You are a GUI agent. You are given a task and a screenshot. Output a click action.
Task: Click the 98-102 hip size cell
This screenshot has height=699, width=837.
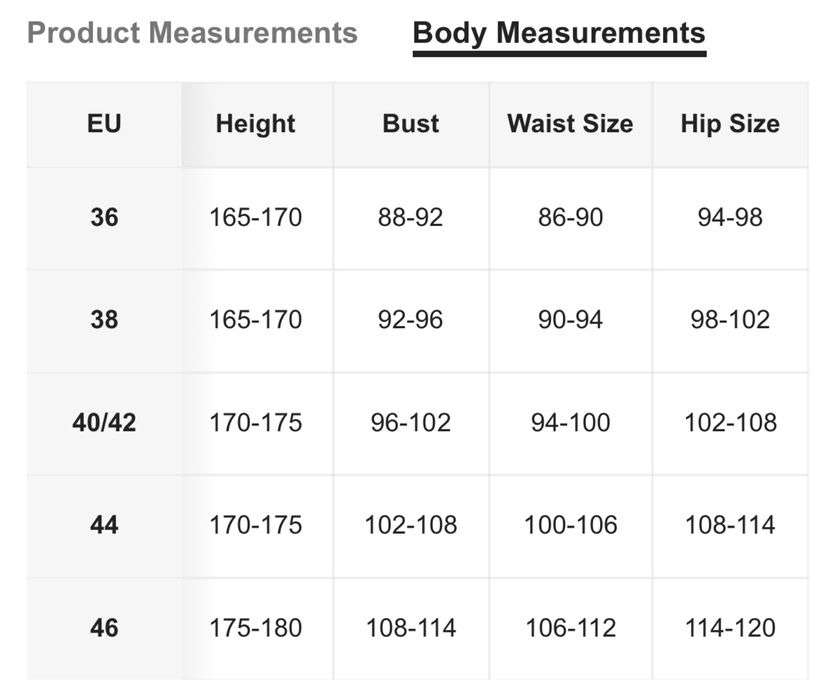click(730, 320)
